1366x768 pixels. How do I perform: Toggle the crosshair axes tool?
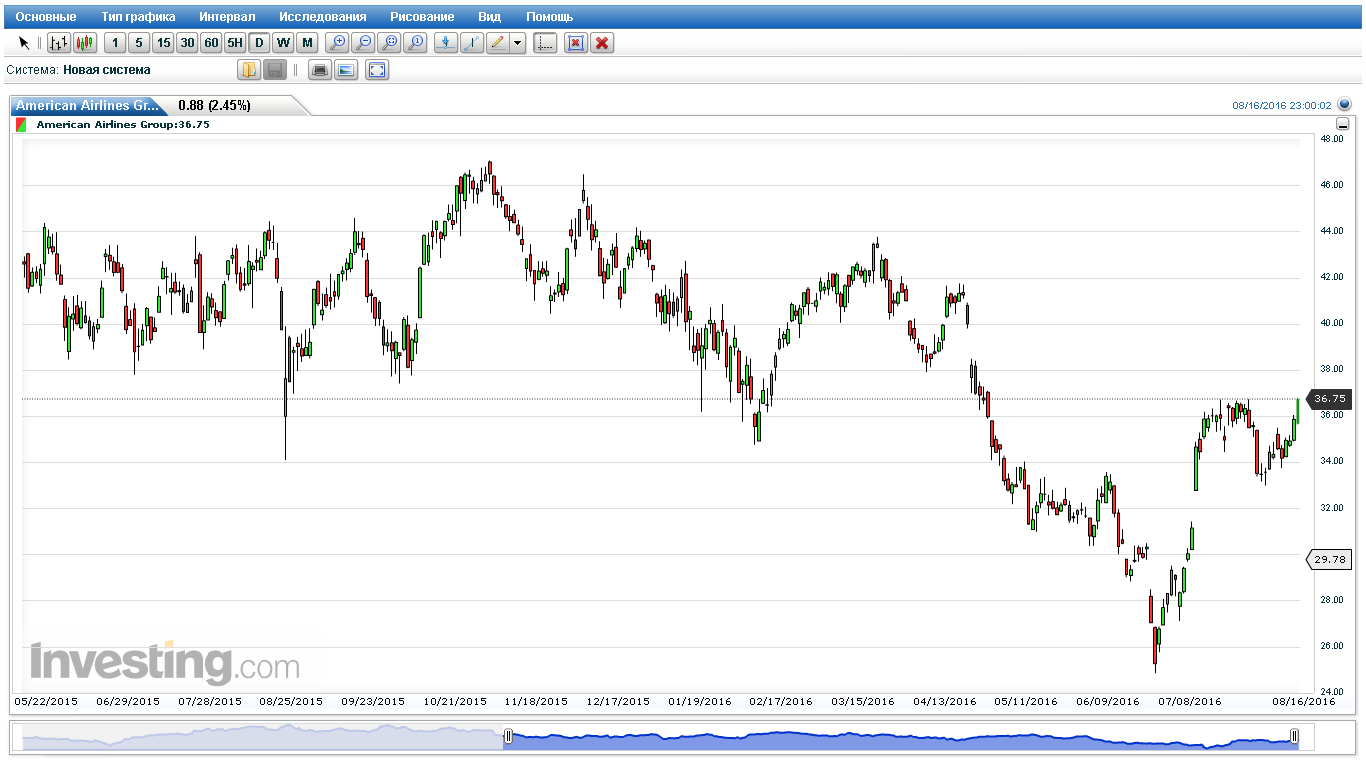[545, 43]
